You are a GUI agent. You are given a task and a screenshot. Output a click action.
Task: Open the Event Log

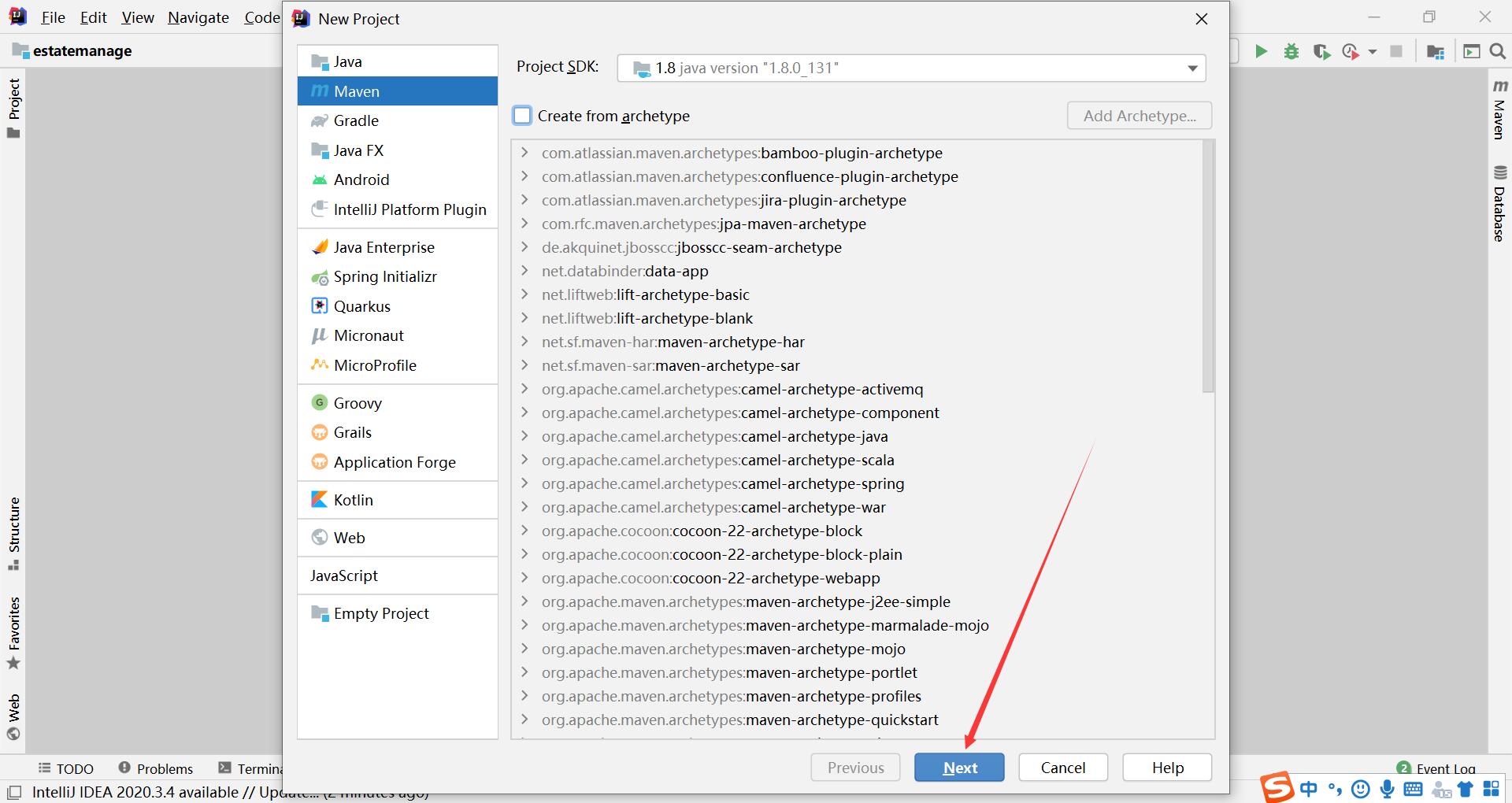(1436, 768)
